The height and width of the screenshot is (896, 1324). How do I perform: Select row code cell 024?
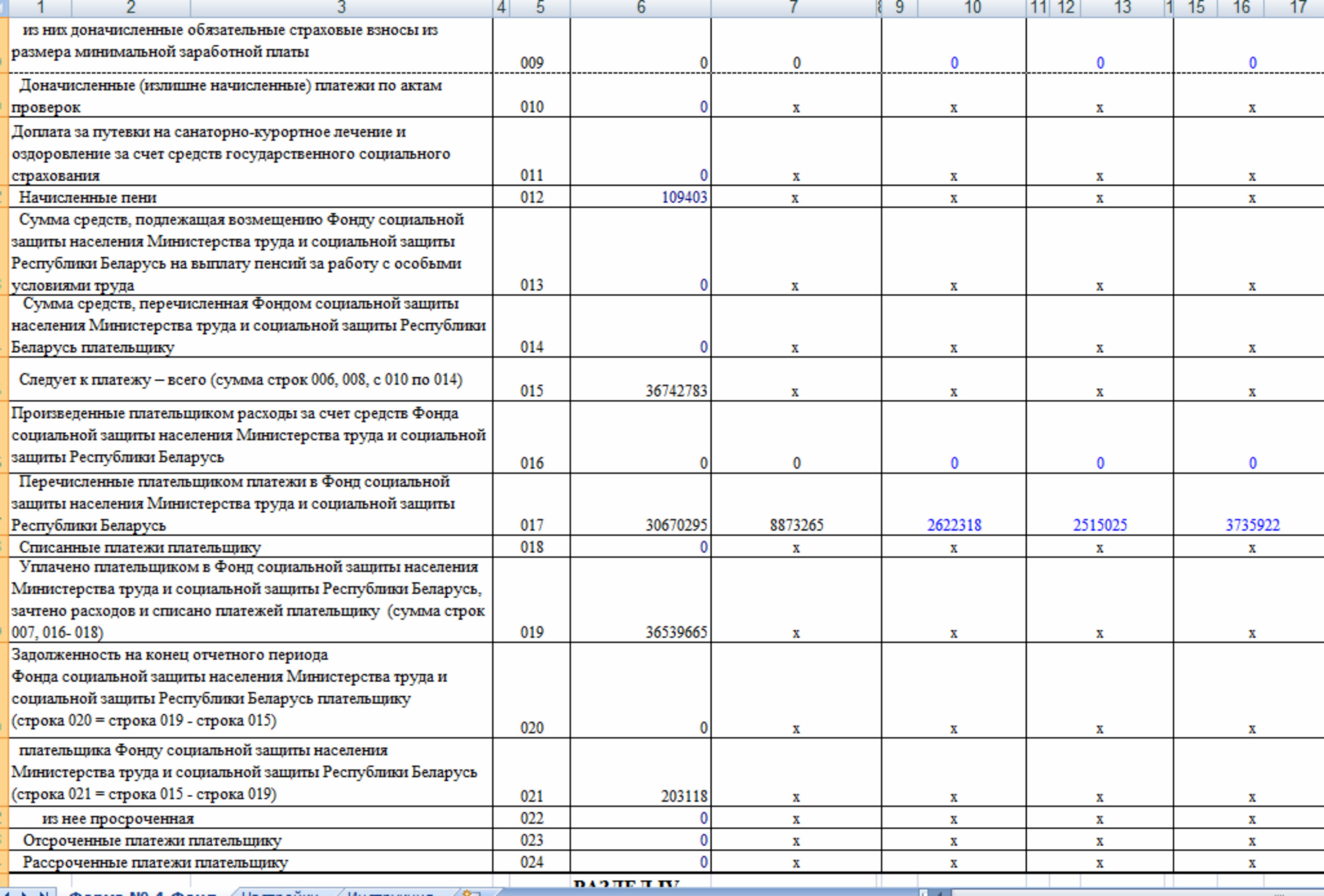[x=532, y=862]
